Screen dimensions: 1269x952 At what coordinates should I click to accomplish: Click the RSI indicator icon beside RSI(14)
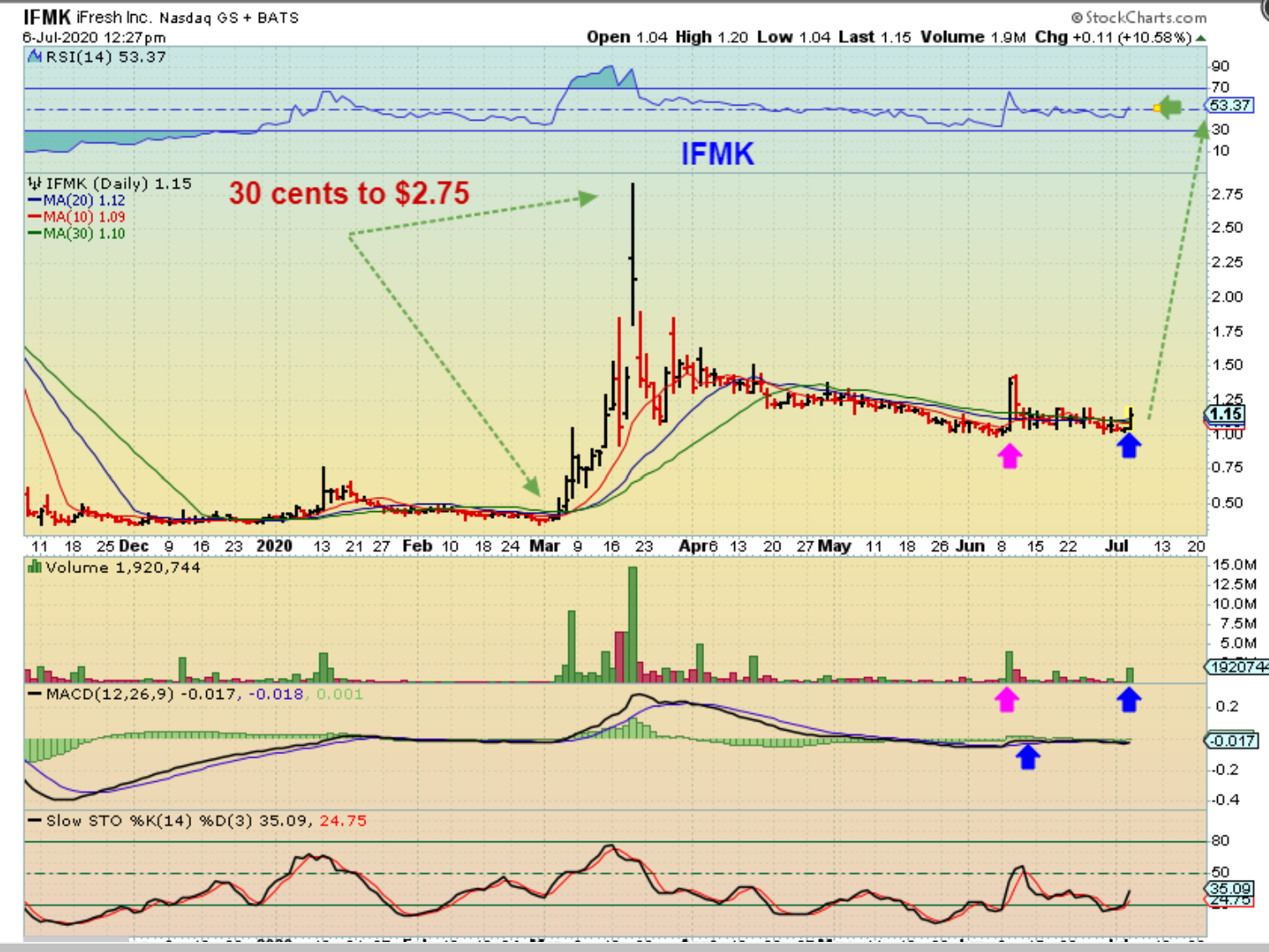pos(34,57)
